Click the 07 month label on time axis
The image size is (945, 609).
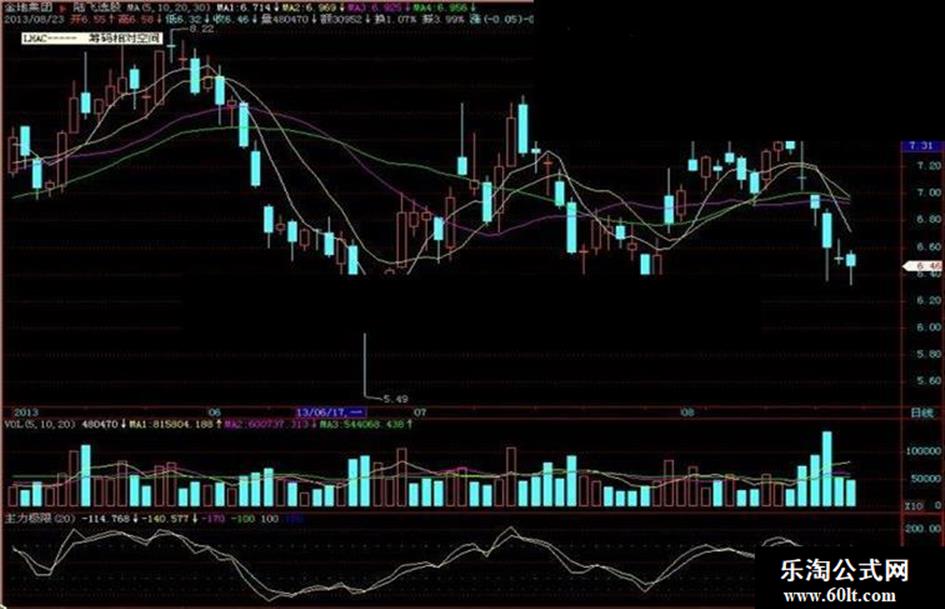[420, 412]
